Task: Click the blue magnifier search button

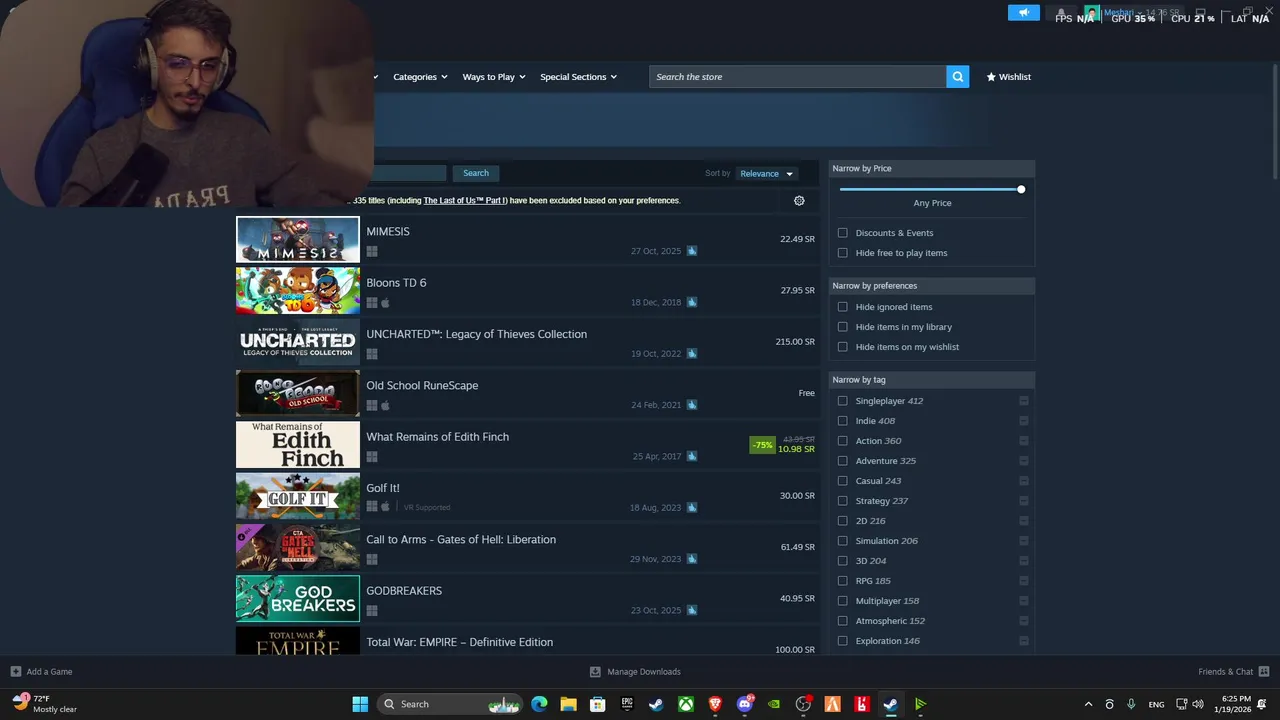Action: [x=957, y=77]
